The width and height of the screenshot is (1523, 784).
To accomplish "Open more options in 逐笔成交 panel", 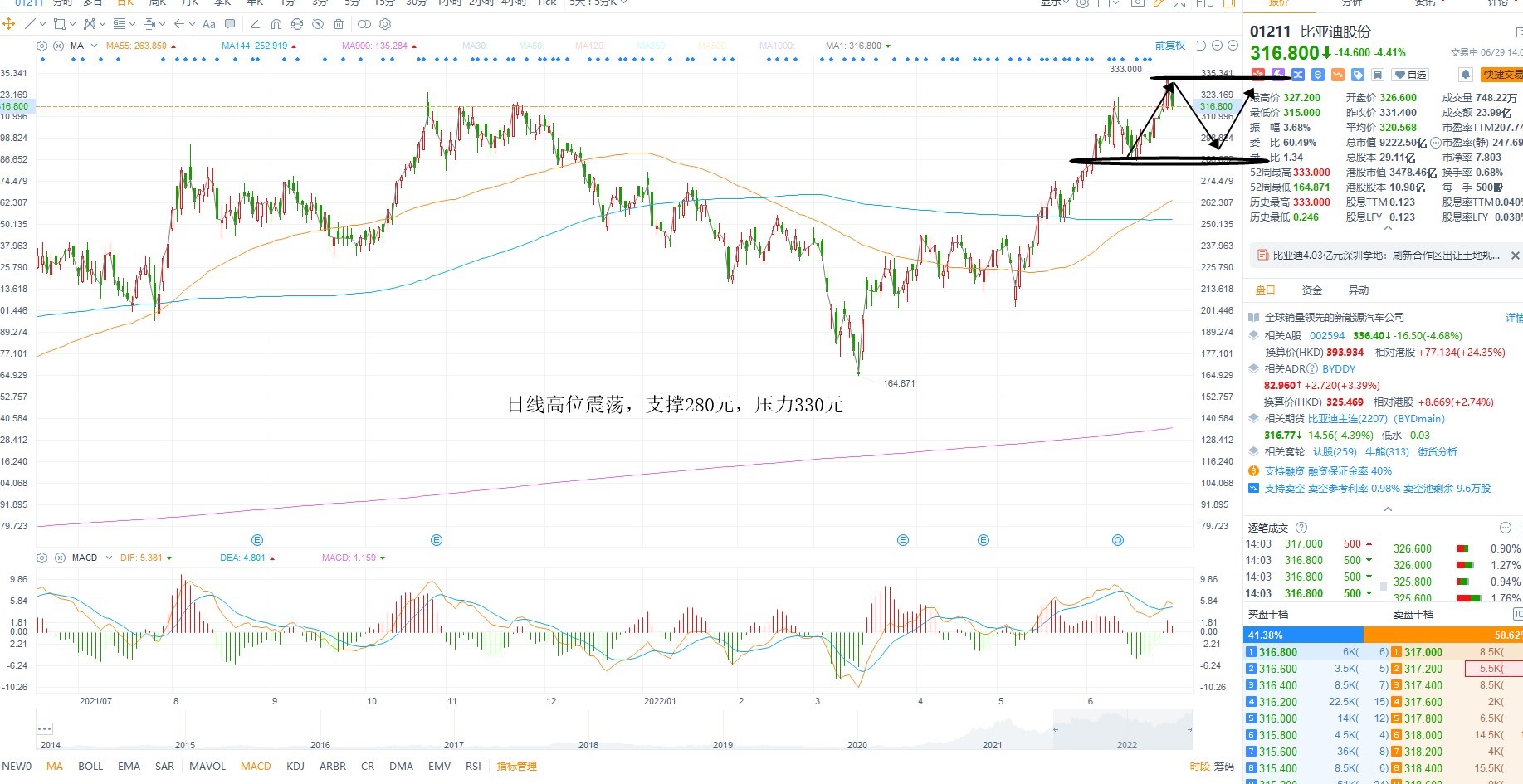I will (x=1506, y=528).
